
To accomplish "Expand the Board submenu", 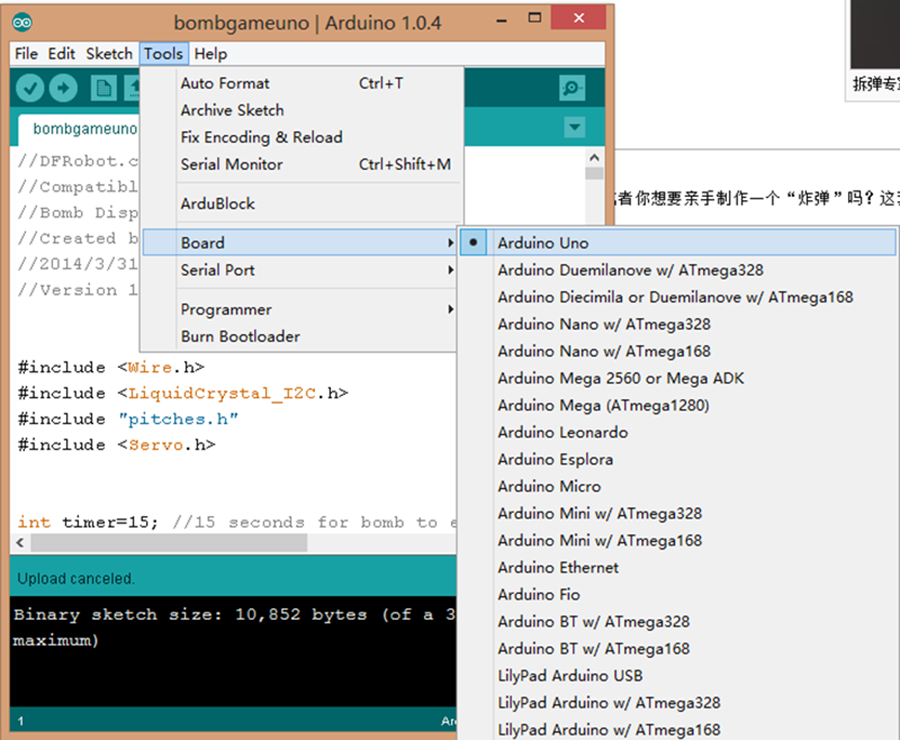I will click(x=300, y=243).
